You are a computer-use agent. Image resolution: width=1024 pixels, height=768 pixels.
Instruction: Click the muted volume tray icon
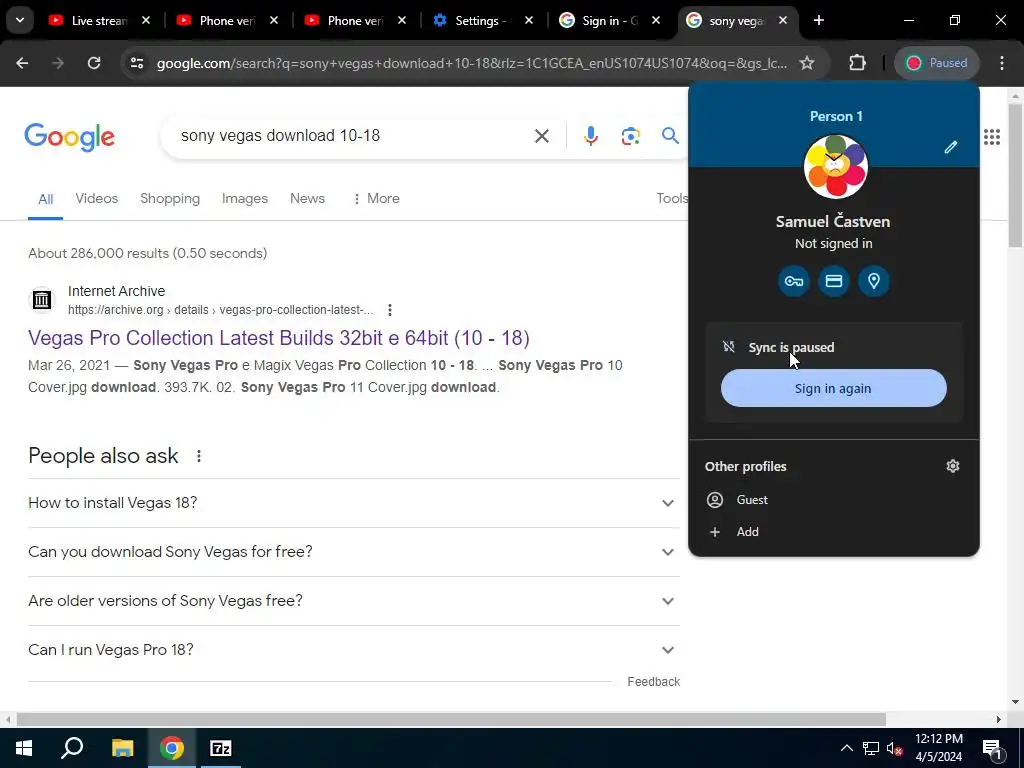(x=894, y=748)
